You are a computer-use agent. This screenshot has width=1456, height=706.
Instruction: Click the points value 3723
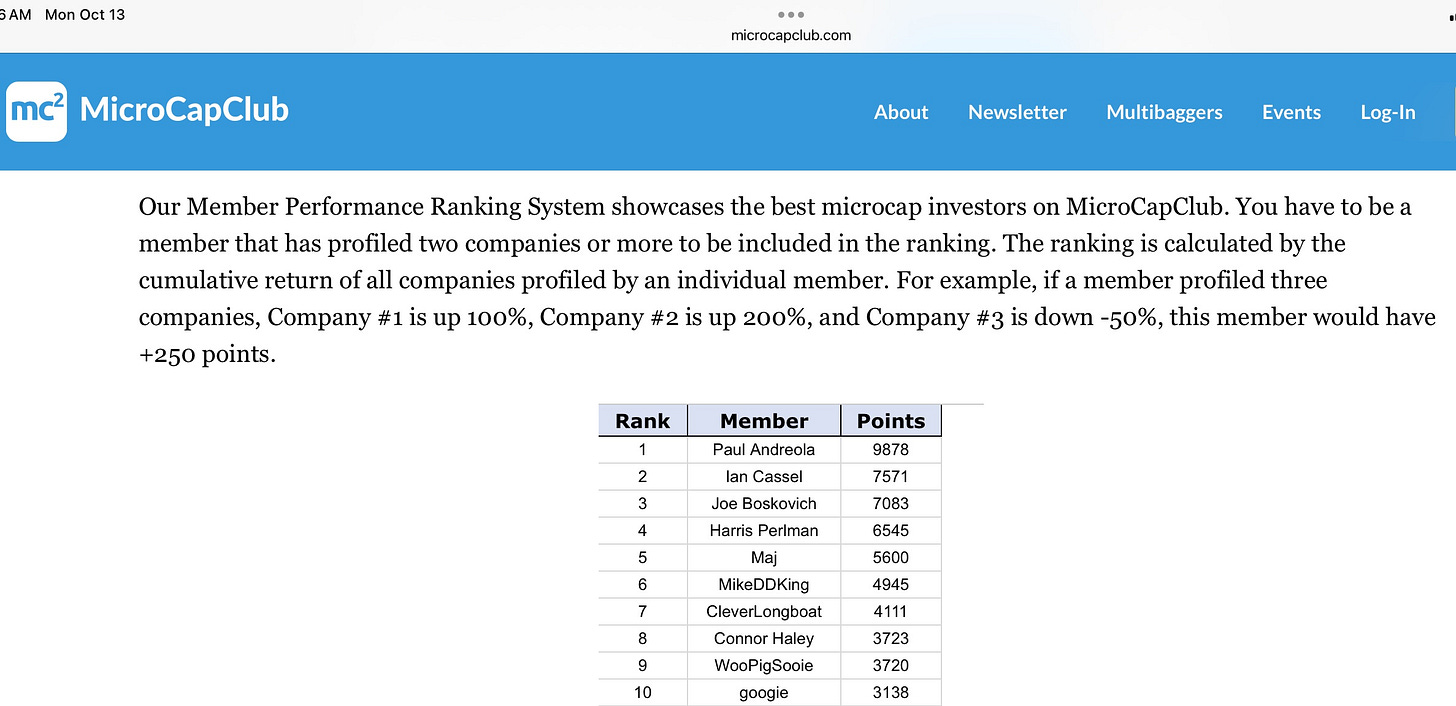pos(891,638)
